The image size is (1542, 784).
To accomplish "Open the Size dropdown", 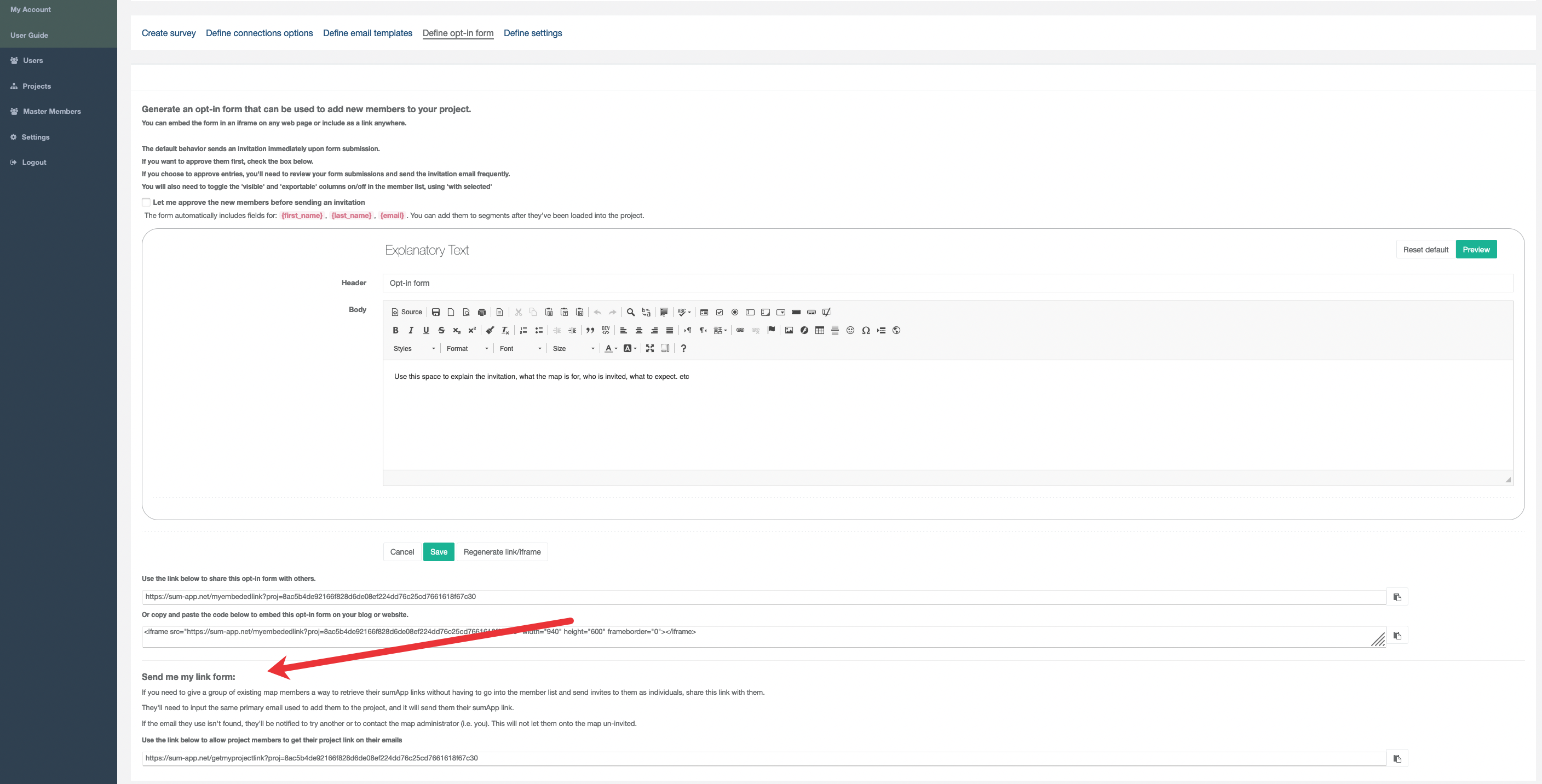I will click(x=573, y=348).
